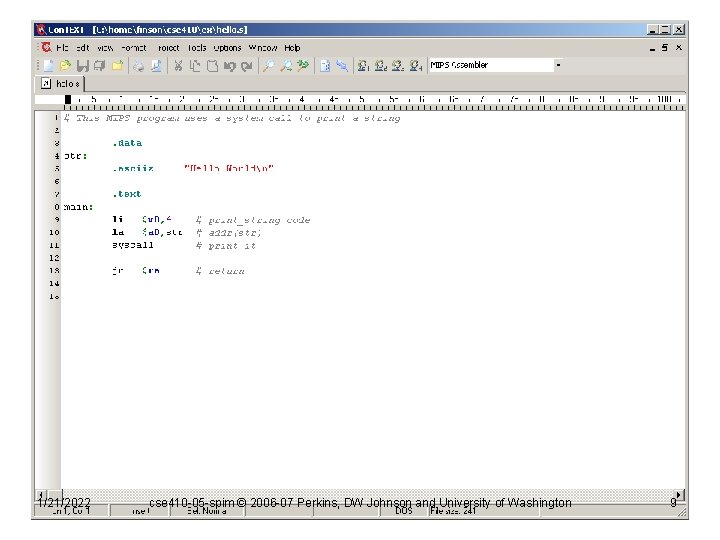Save the file with the floppy disk icon

click(83, 66)
